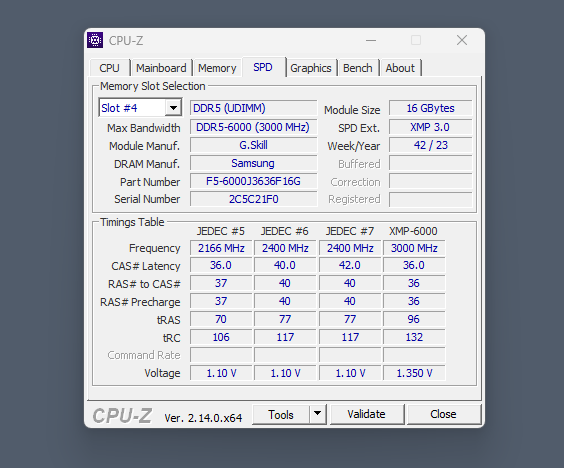Click the Timings Table group label
The width and height of the screenshot is (564, 468).
132,222
